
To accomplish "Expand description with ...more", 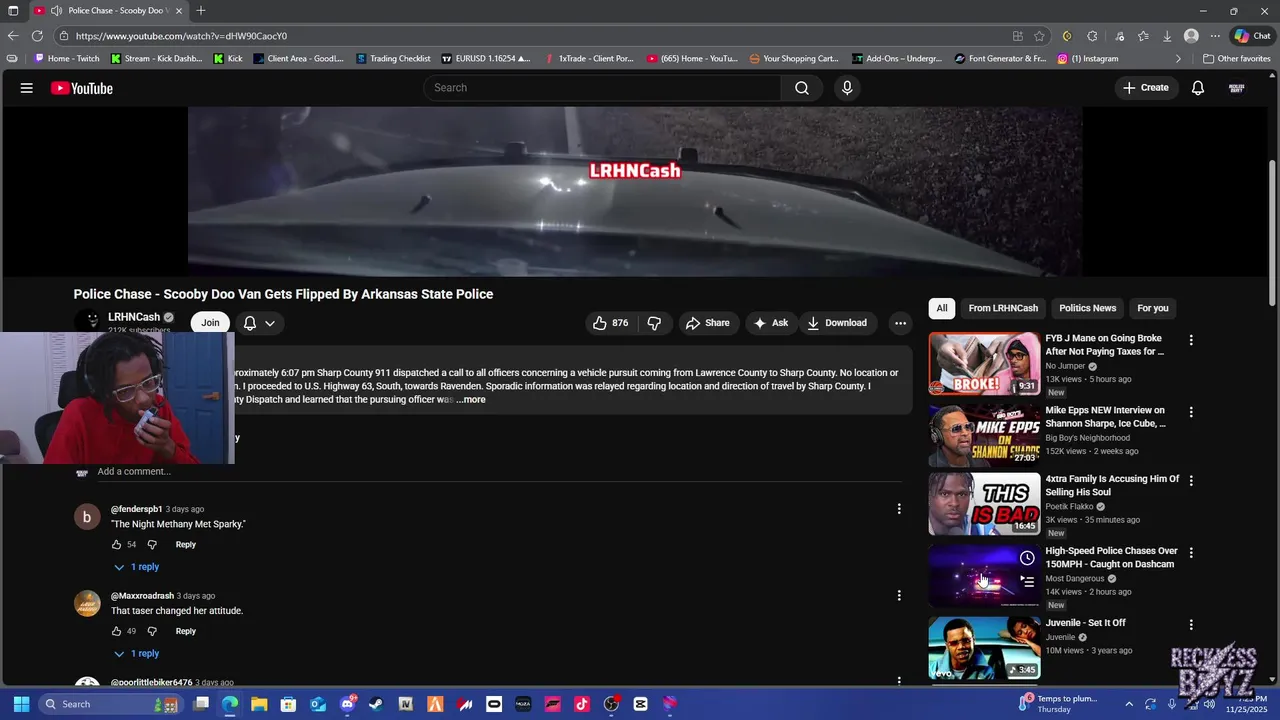I will (x=471, y=400).
